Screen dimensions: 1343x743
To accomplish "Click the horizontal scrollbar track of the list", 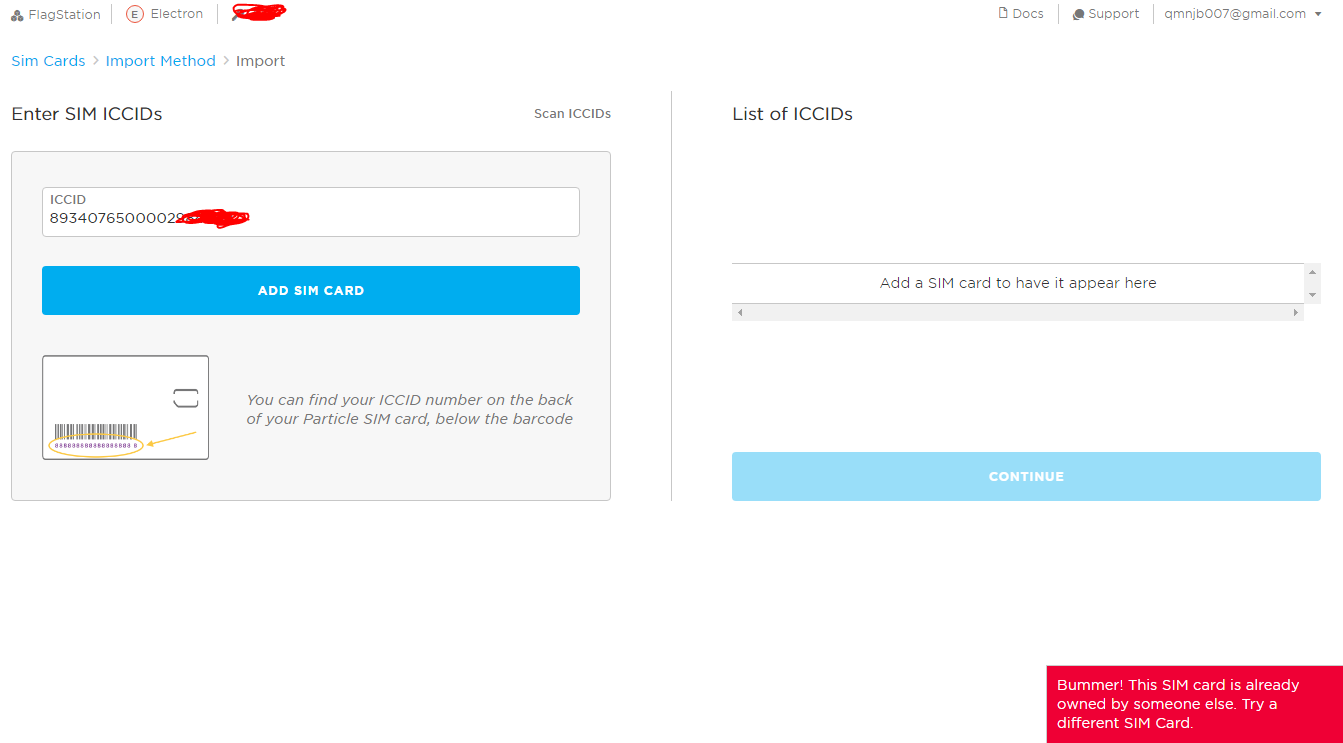I will (x=1018, y=313).
